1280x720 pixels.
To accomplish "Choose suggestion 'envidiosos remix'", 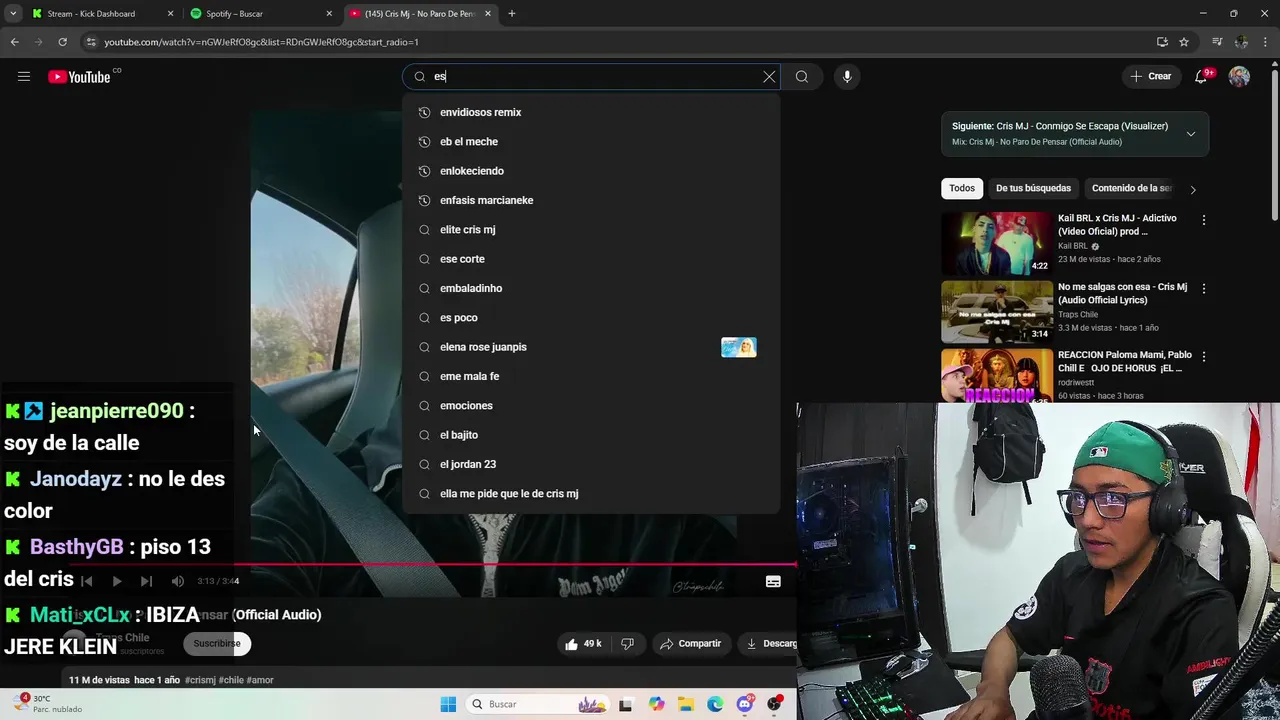I will (x=591, y=112).
